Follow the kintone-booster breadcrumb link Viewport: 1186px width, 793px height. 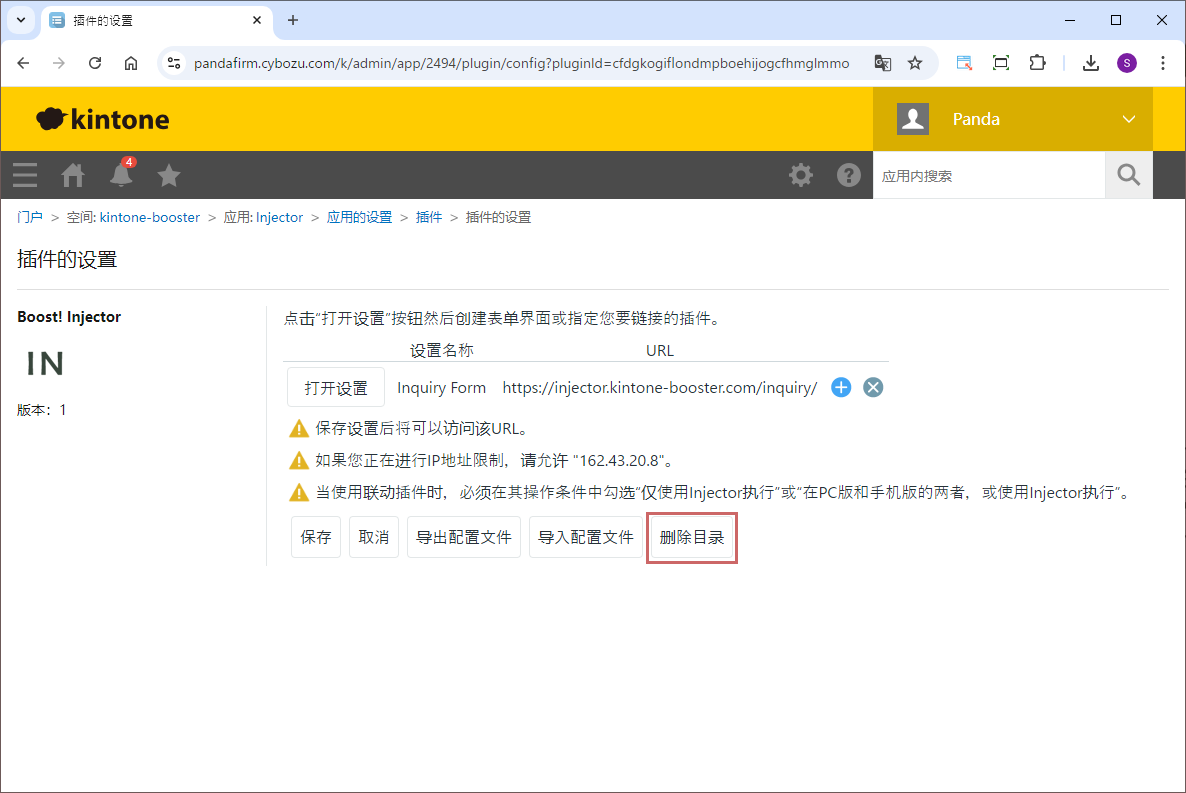[x=150, y=217]
